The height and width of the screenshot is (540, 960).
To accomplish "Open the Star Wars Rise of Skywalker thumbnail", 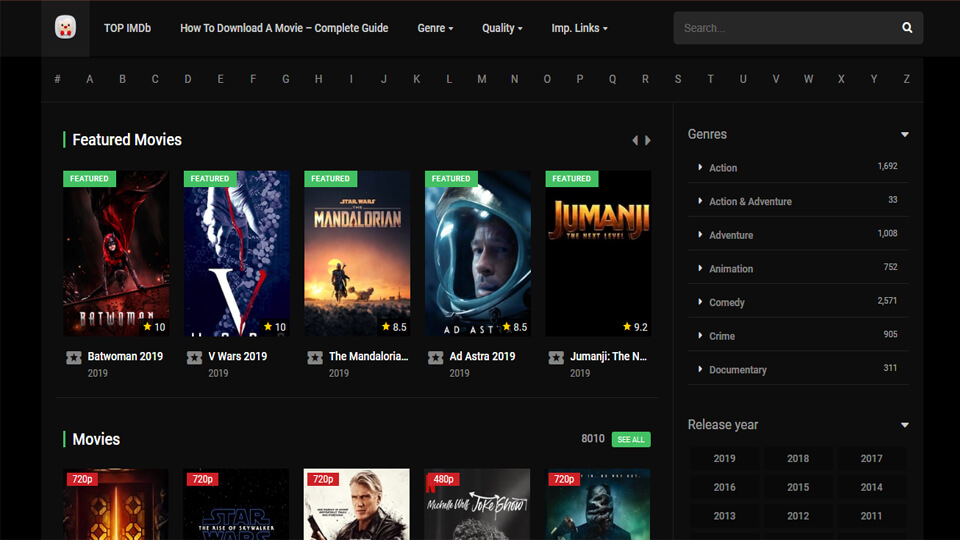I will point(236,504).
